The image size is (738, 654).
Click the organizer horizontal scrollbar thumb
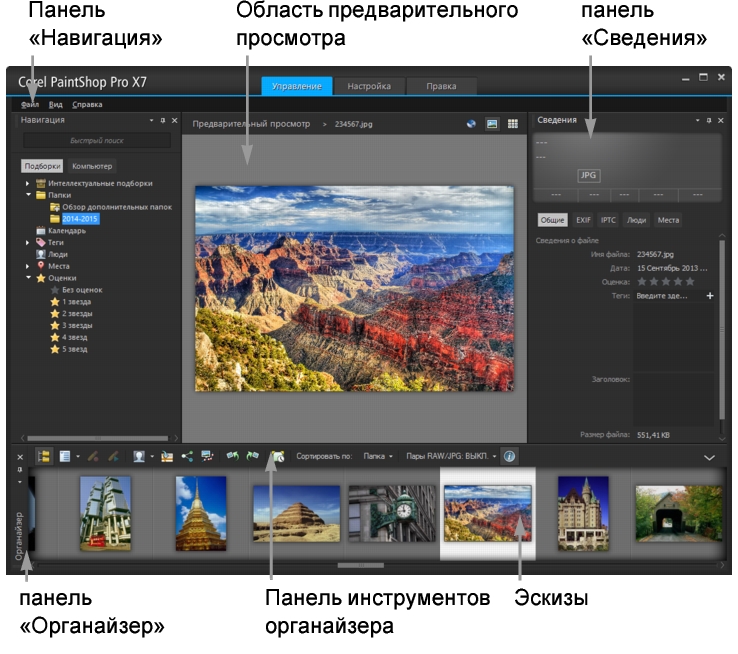click(x=357, y=565)
